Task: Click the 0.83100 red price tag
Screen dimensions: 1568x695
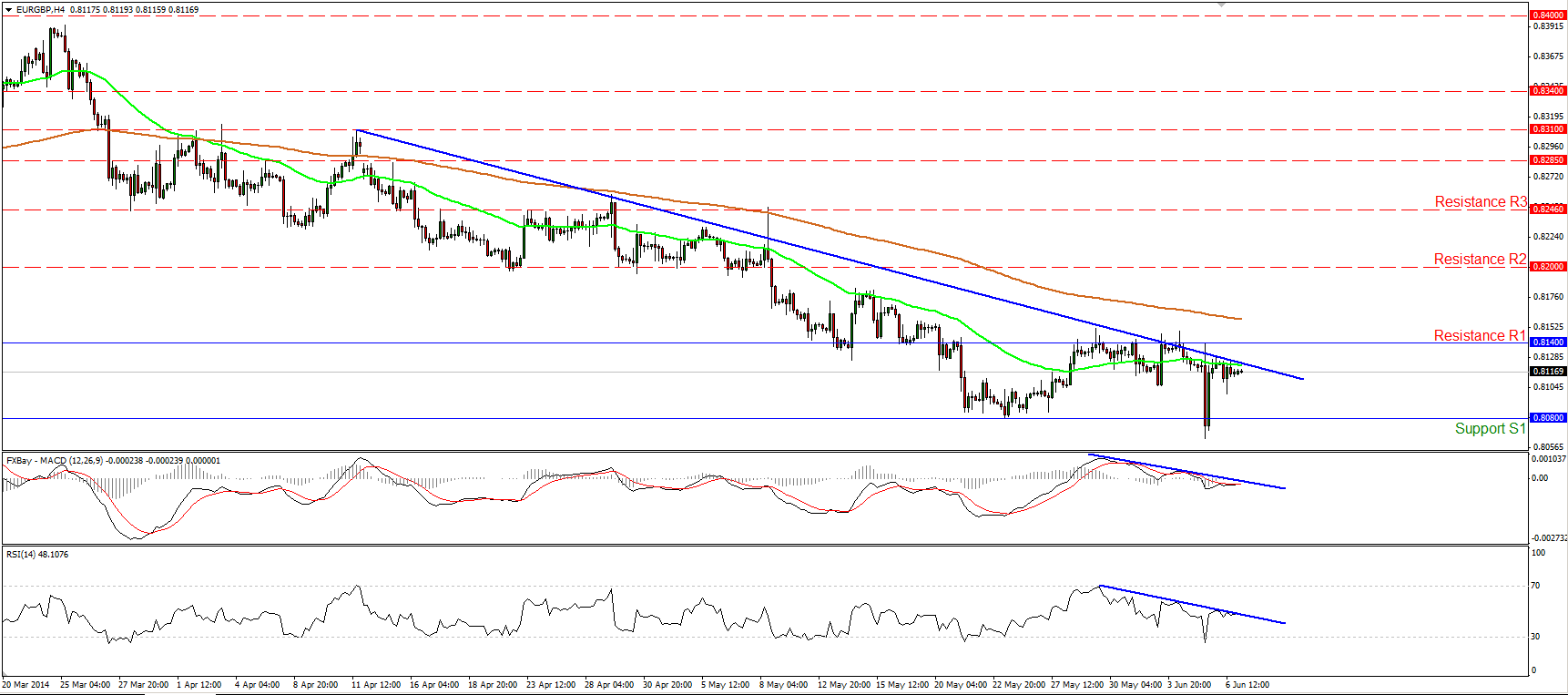Action: coord(1548,129)
